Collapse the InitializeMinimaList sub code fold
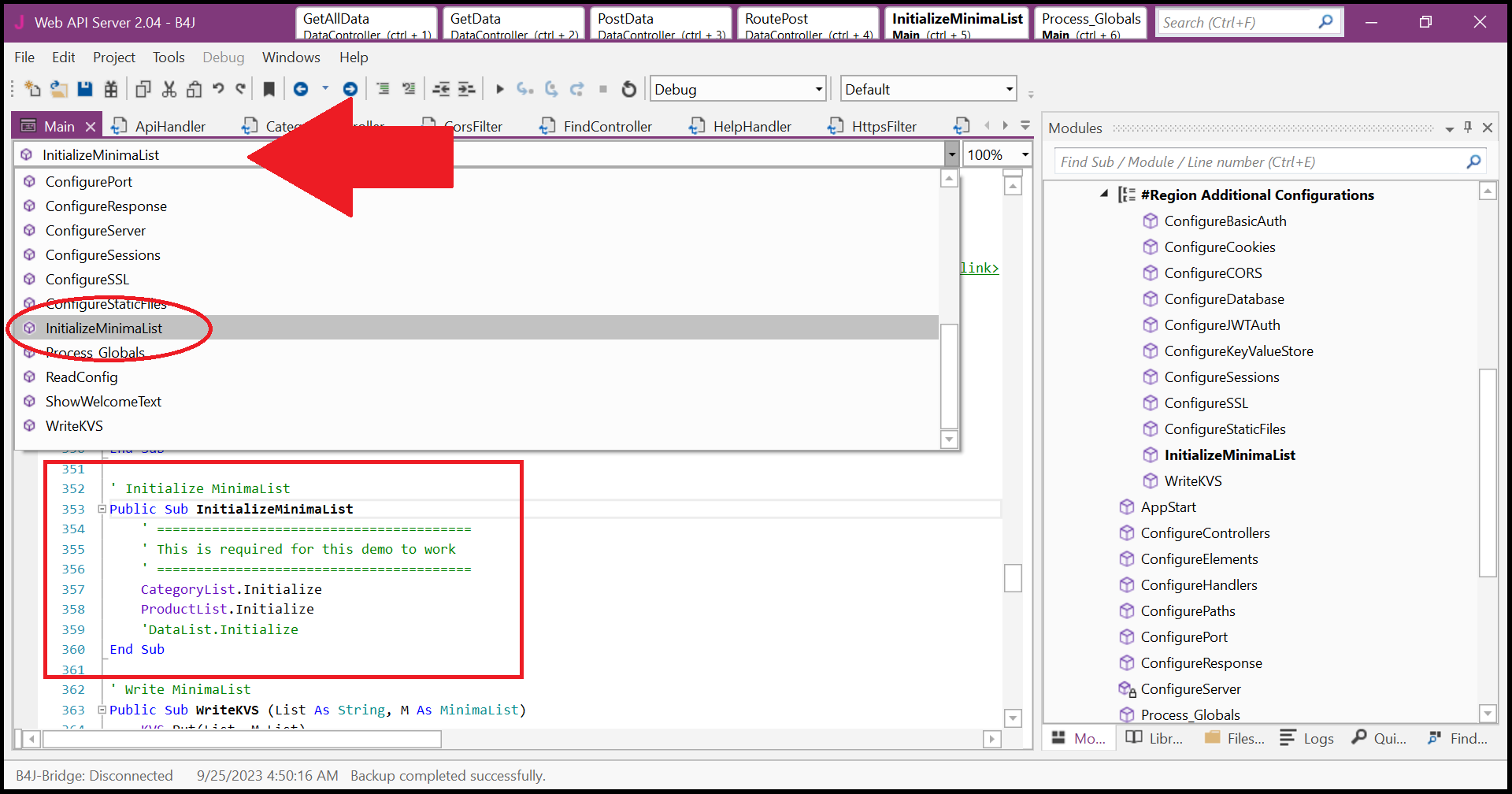1512x794 pixels. pyautogui.click(x=102, y=509)
